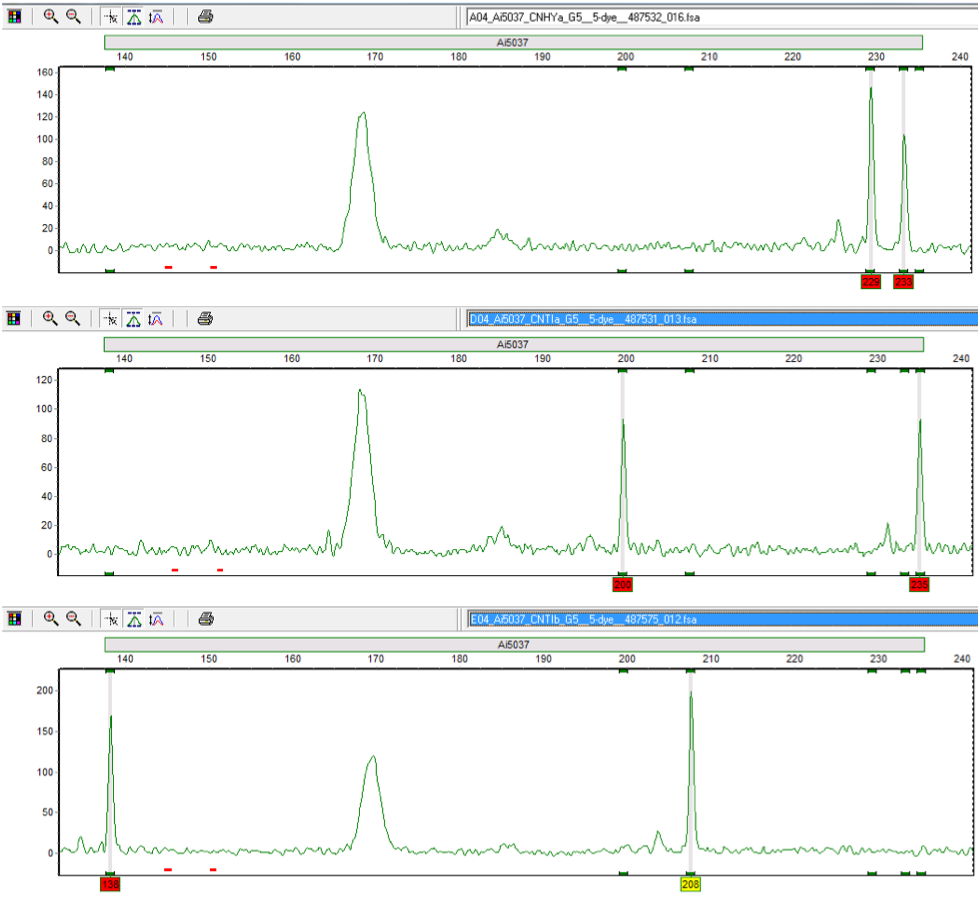Viewport: 978px width, 900px height.
Task: Click zoom in icon in middle panel
Action: (50, 319)
